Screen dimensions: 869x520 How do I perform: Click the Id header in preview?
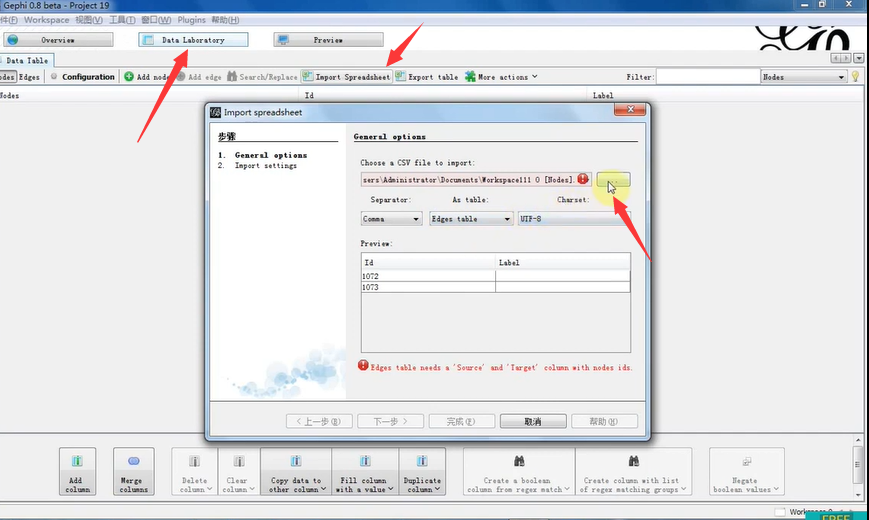428,262
